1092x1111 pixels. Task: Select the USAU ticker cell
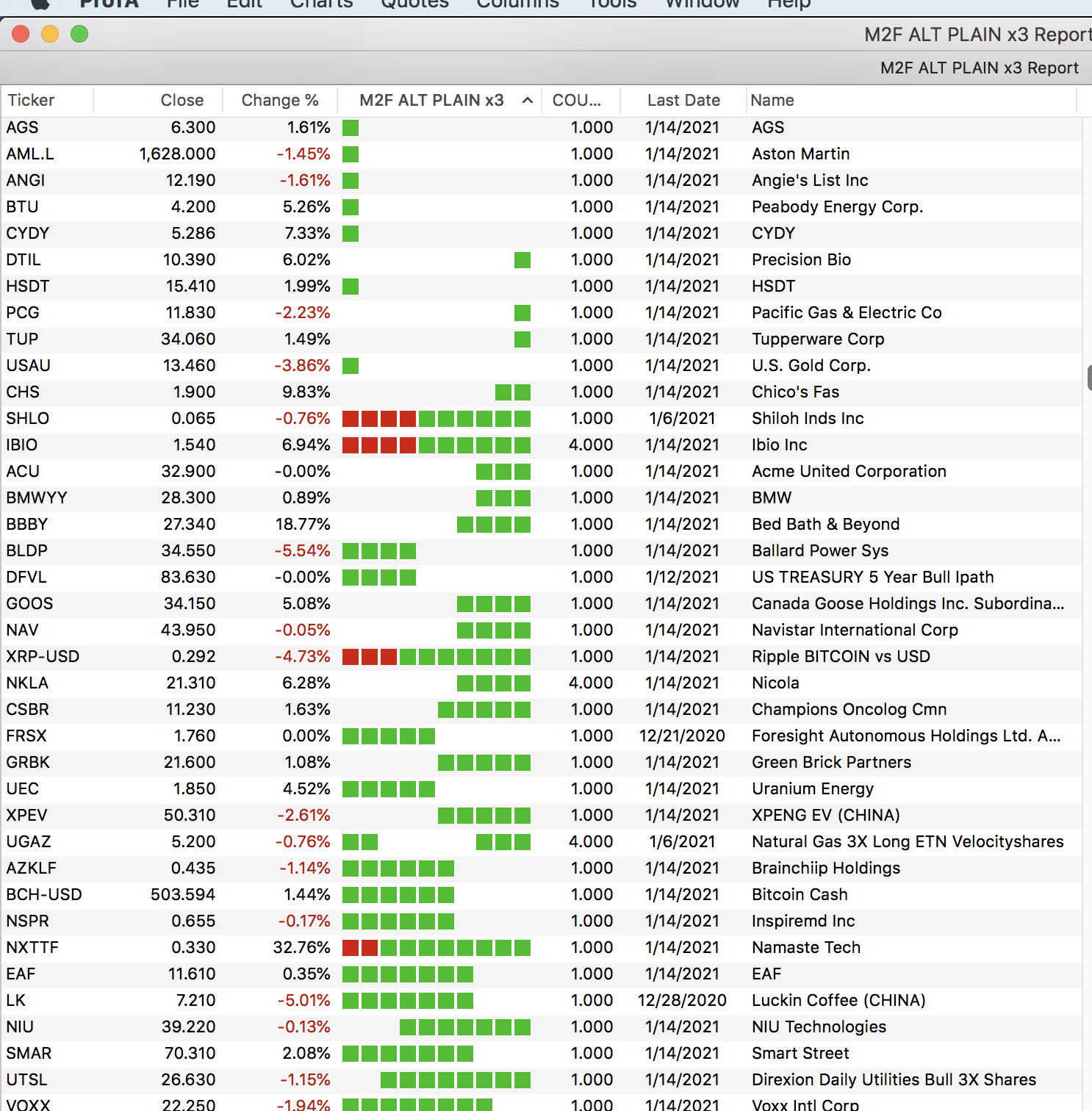click(x=29, y=365)
